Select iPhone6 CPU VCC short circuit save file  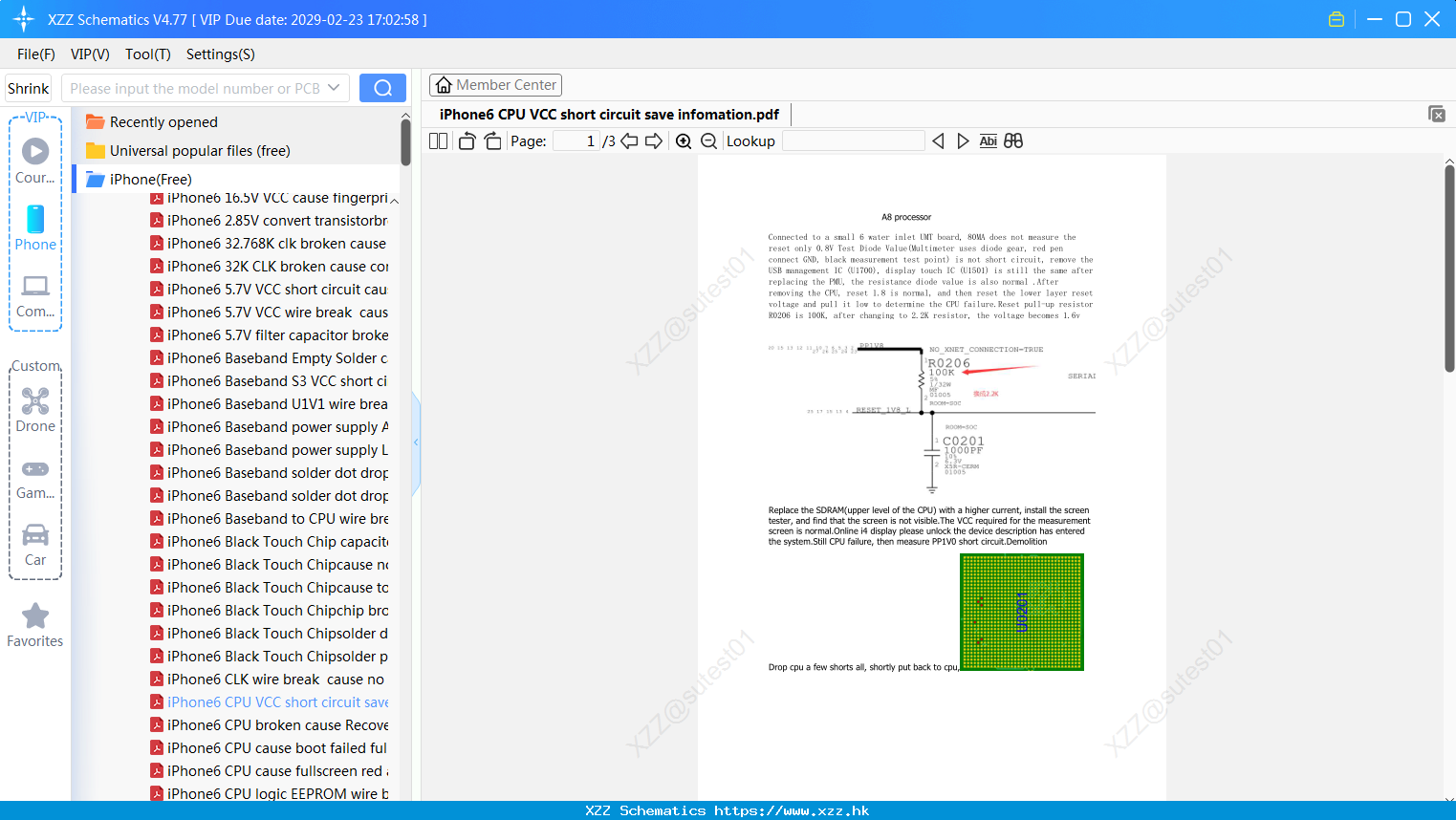(269, 702)
